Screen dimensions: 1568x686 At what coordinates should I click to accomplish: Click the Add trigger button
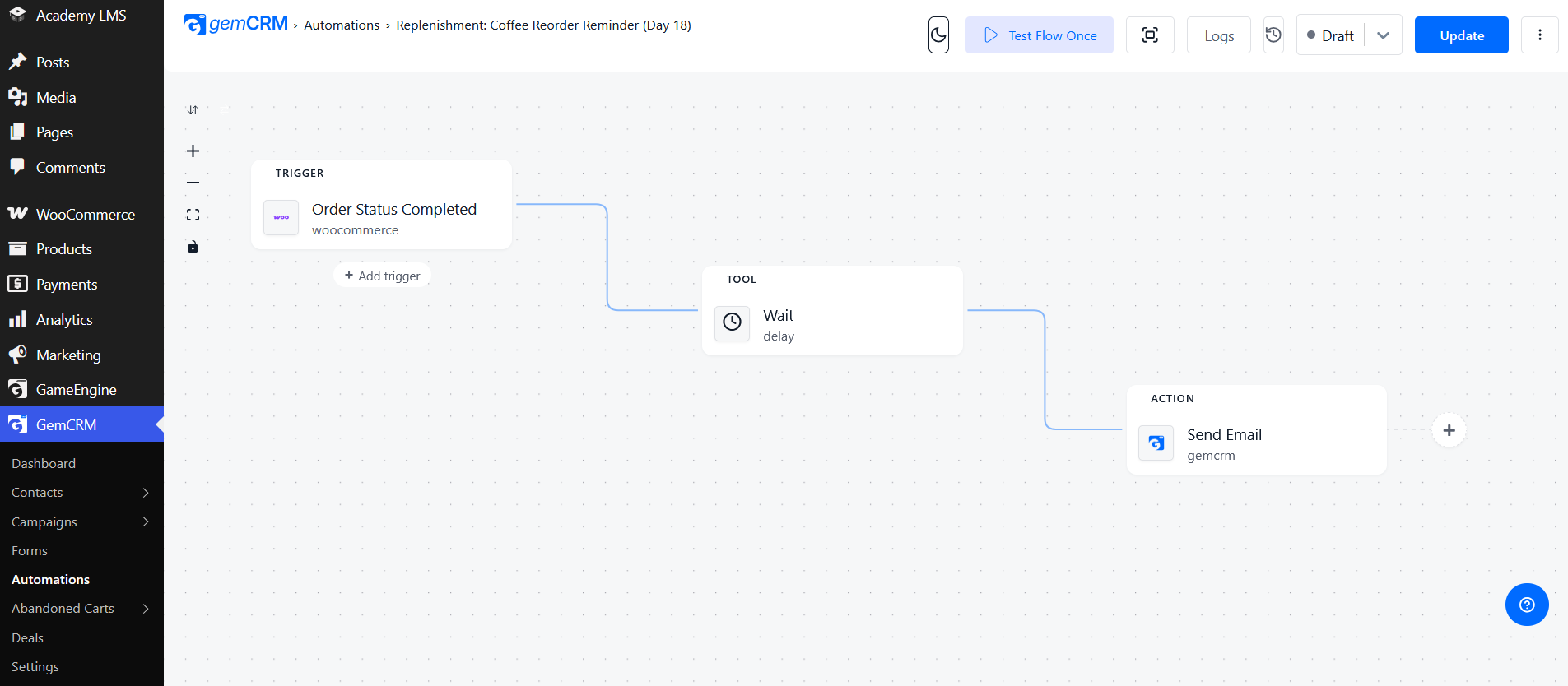pyautogui.click(x=382, y=276)
